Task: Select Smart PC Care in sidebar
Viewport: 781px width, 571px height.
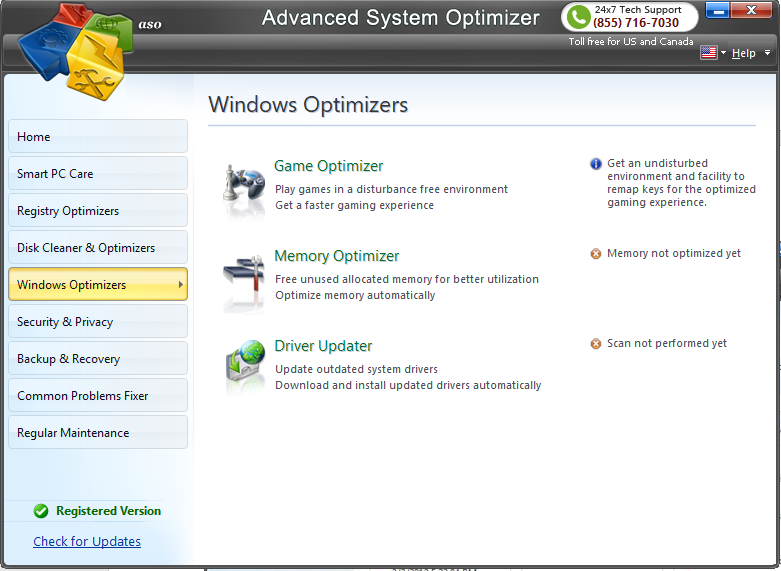Action: tap(97, 174)
